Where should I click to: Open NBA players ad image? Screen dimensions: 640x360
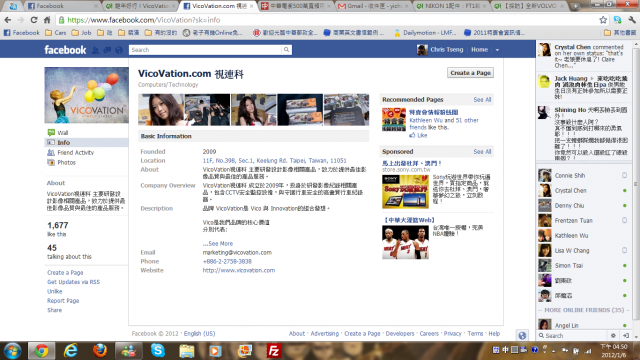(405, 242)
